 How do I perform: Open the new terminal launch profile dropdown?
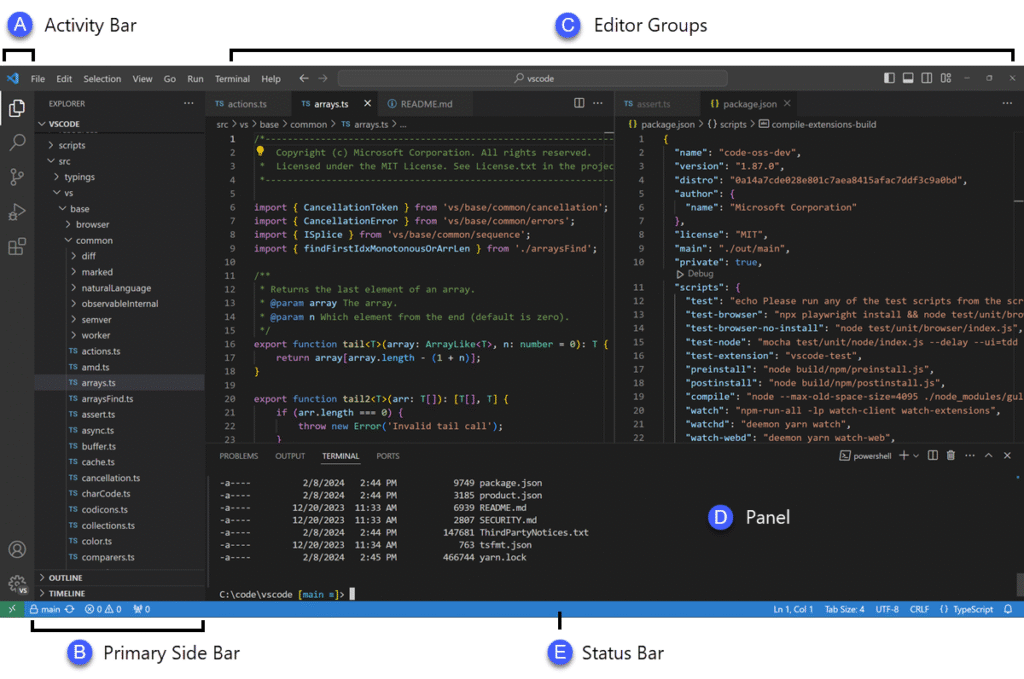click(x=917, y=456)
